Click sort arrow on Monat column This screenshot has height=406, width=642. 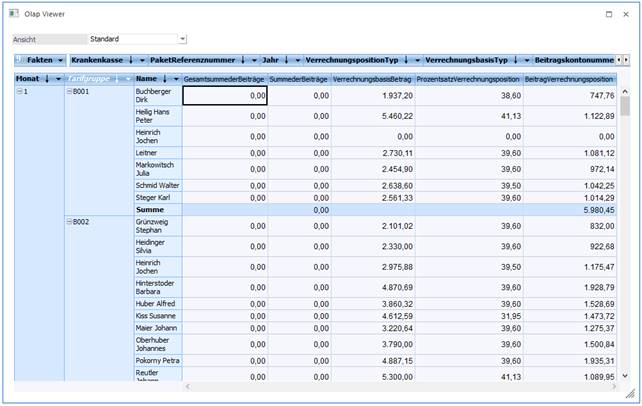point(47,78)
